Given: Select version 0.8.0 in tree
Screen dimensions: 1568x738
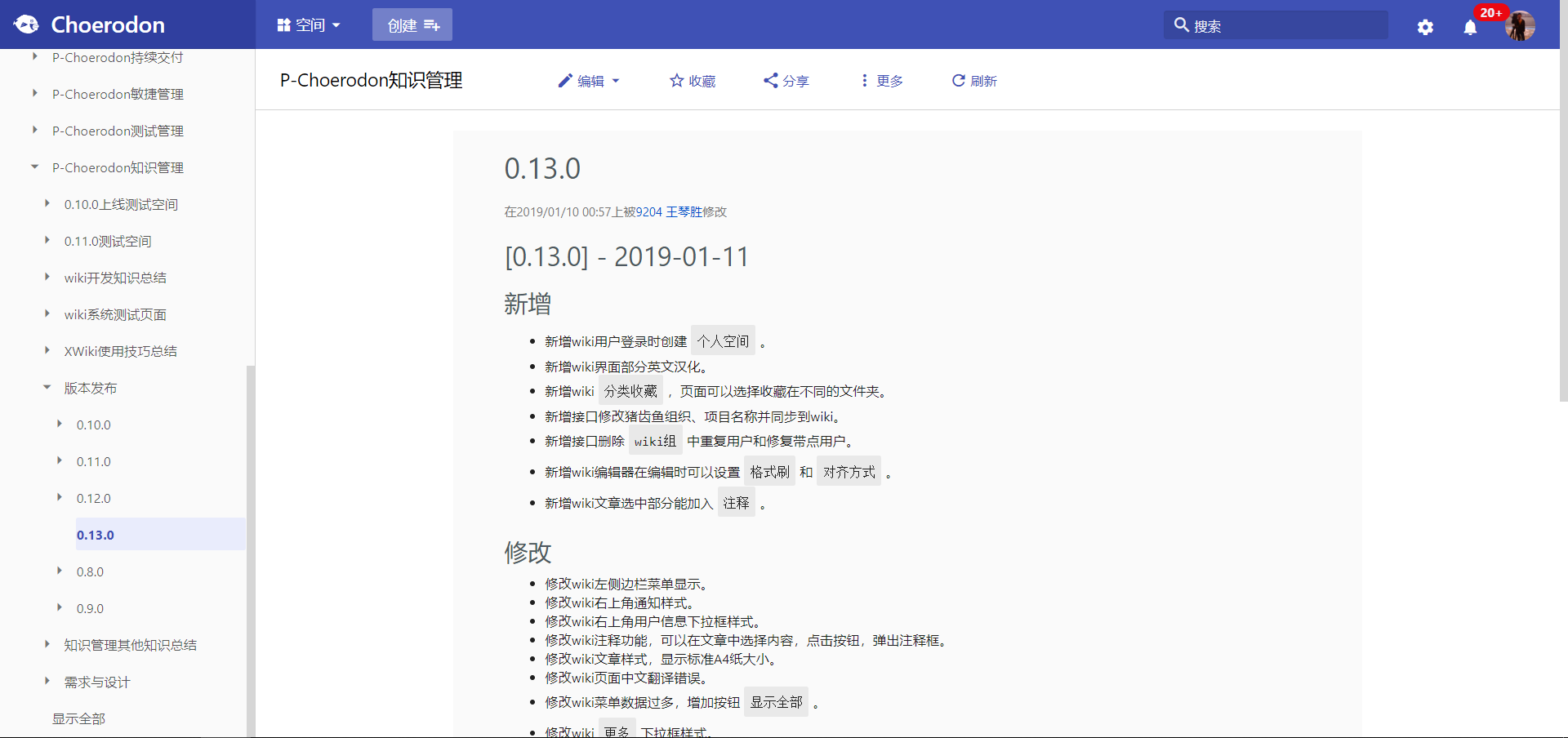Looking at the screenshot, I should 90,571.
